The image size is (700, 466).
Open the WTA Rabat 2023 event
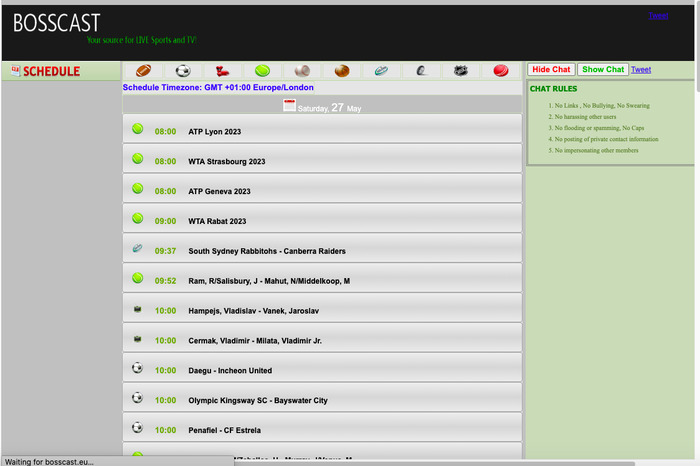(322, 219)
